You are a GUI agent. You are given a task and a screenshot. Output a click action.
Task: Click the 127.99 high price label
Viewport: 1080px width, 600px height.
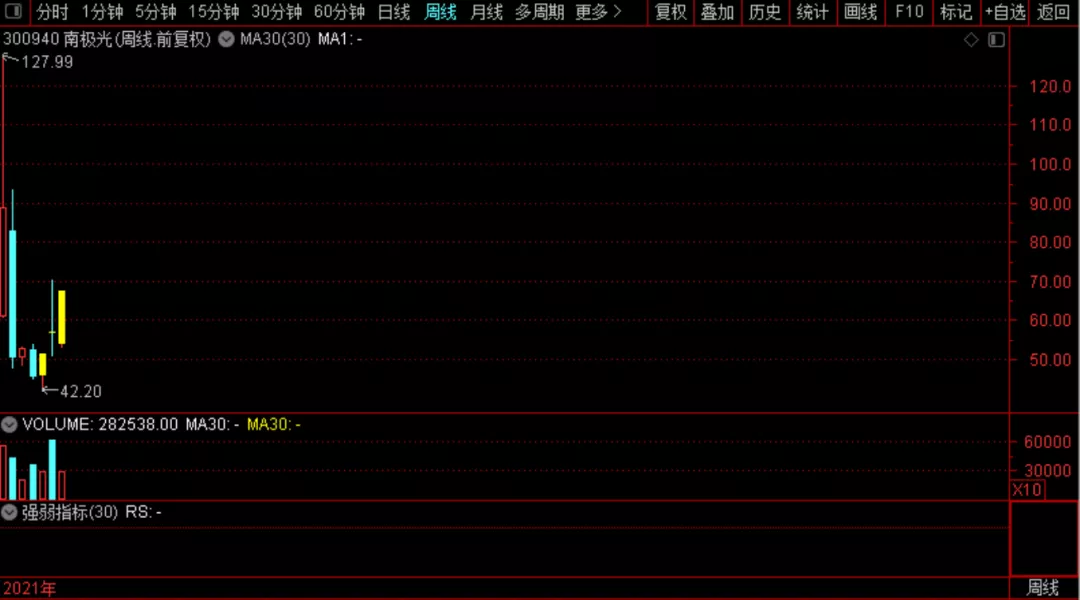click(47, 62)
